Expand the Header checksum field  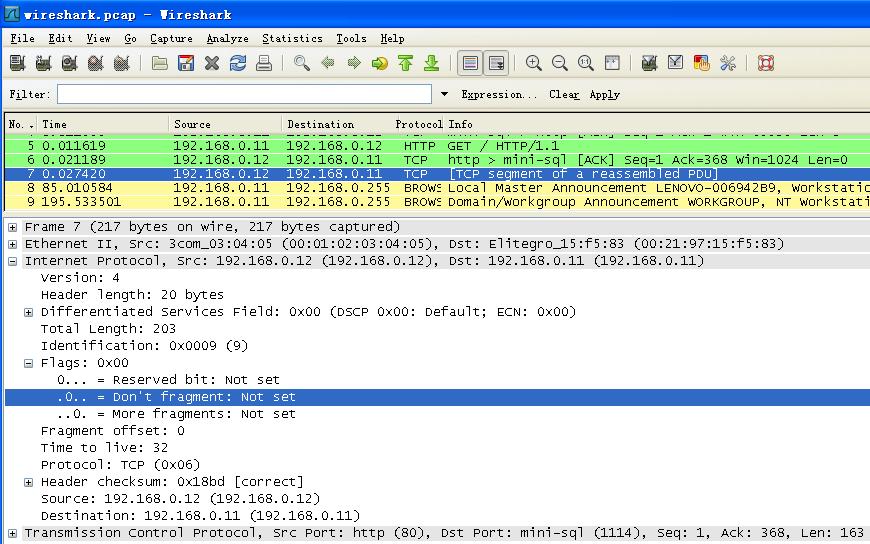click(29, 482)
